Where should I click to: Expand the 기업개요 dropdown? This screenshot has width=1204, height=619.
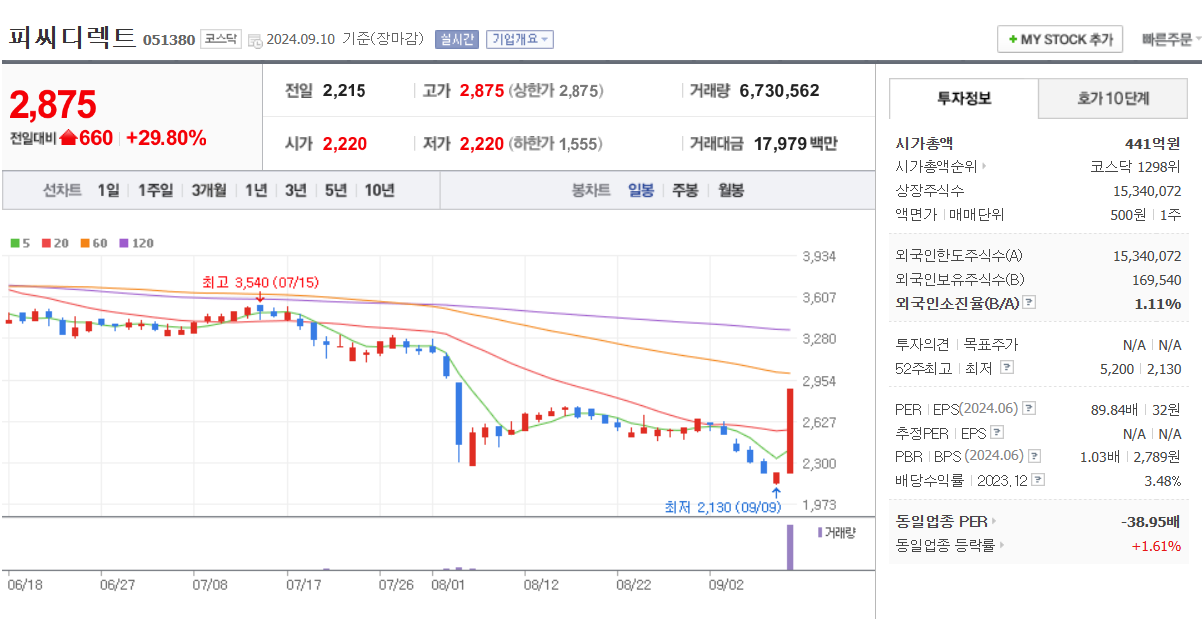click(520, 39)
